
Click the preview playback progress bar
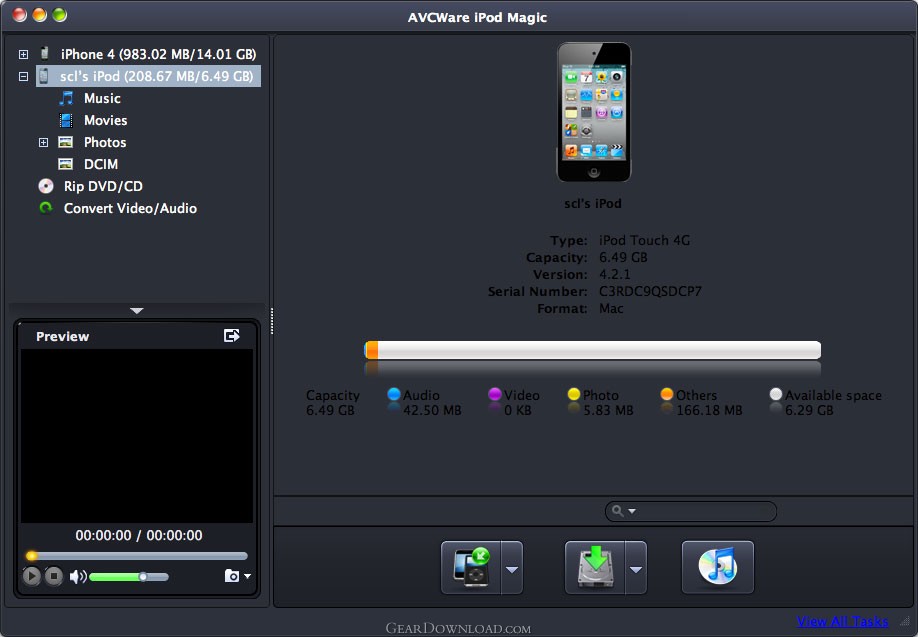(137, 556)
